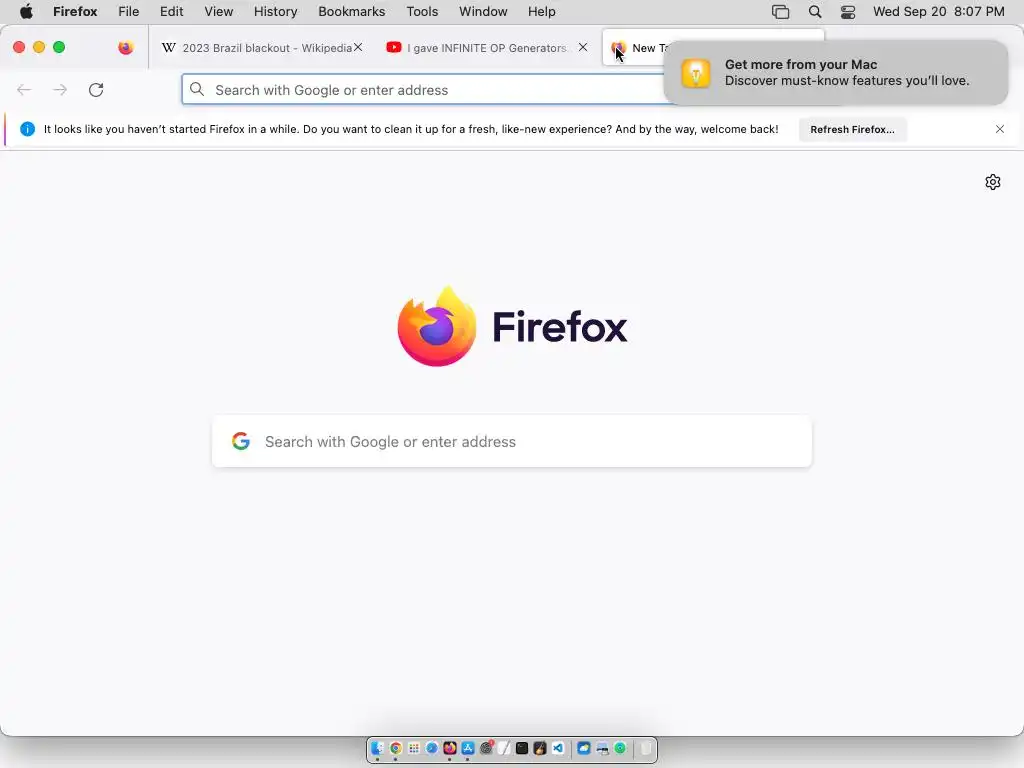1024x768 pixels.
Task: Open the green Find My icon in the Dock
Action: [x=620, y=748]
